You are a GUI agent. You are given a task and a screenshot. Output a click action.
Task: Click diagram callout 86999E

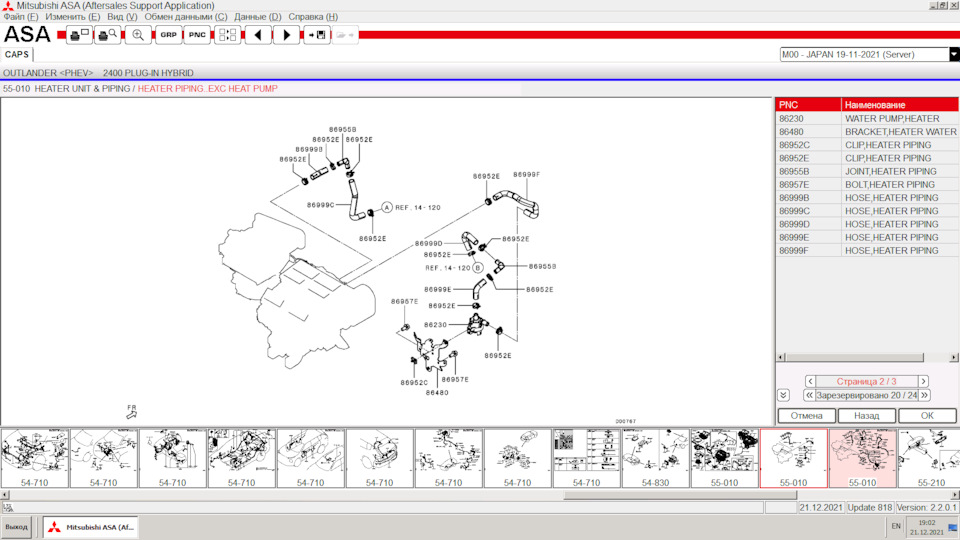(x=437, y=290)
